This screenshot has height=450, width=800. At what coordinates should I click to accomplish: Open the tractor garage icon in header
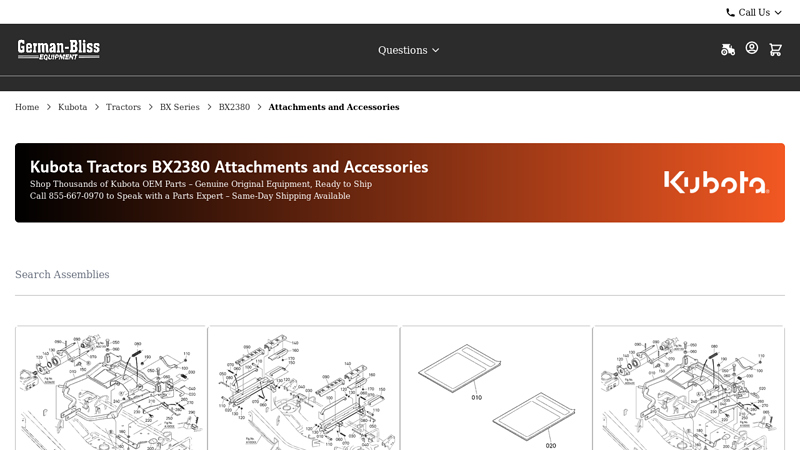728,49
